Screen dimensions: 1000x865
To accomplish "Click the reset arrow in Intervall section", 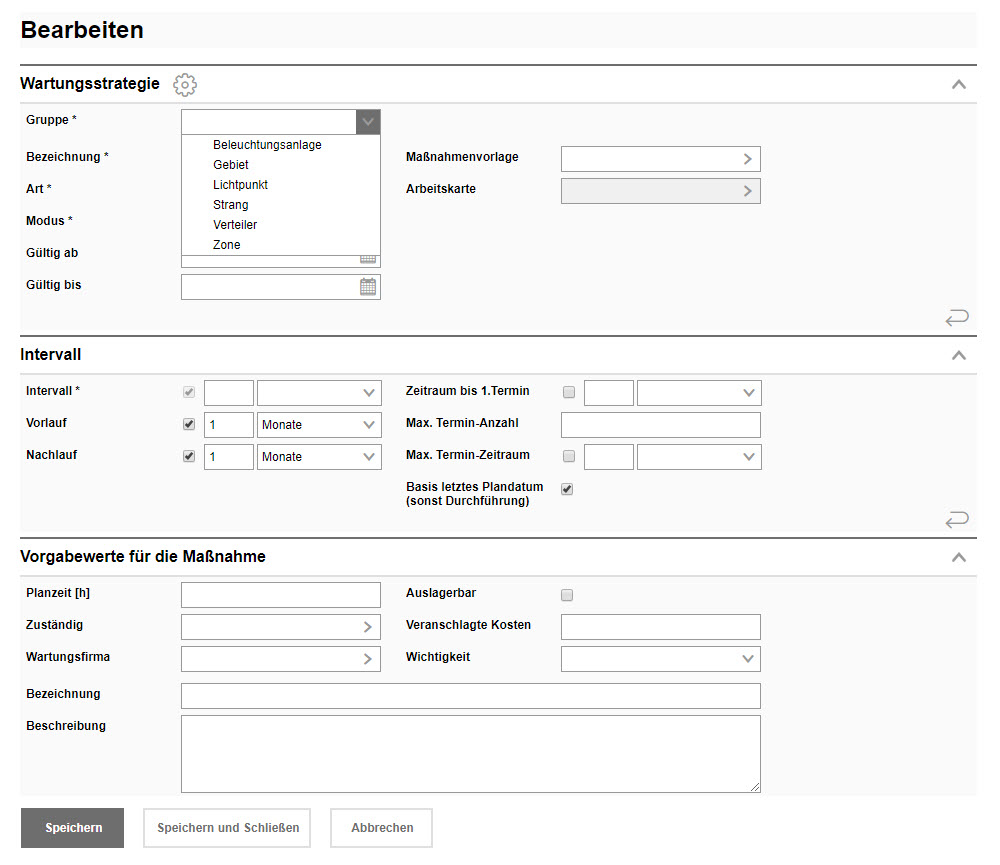I will pos(956,519).
